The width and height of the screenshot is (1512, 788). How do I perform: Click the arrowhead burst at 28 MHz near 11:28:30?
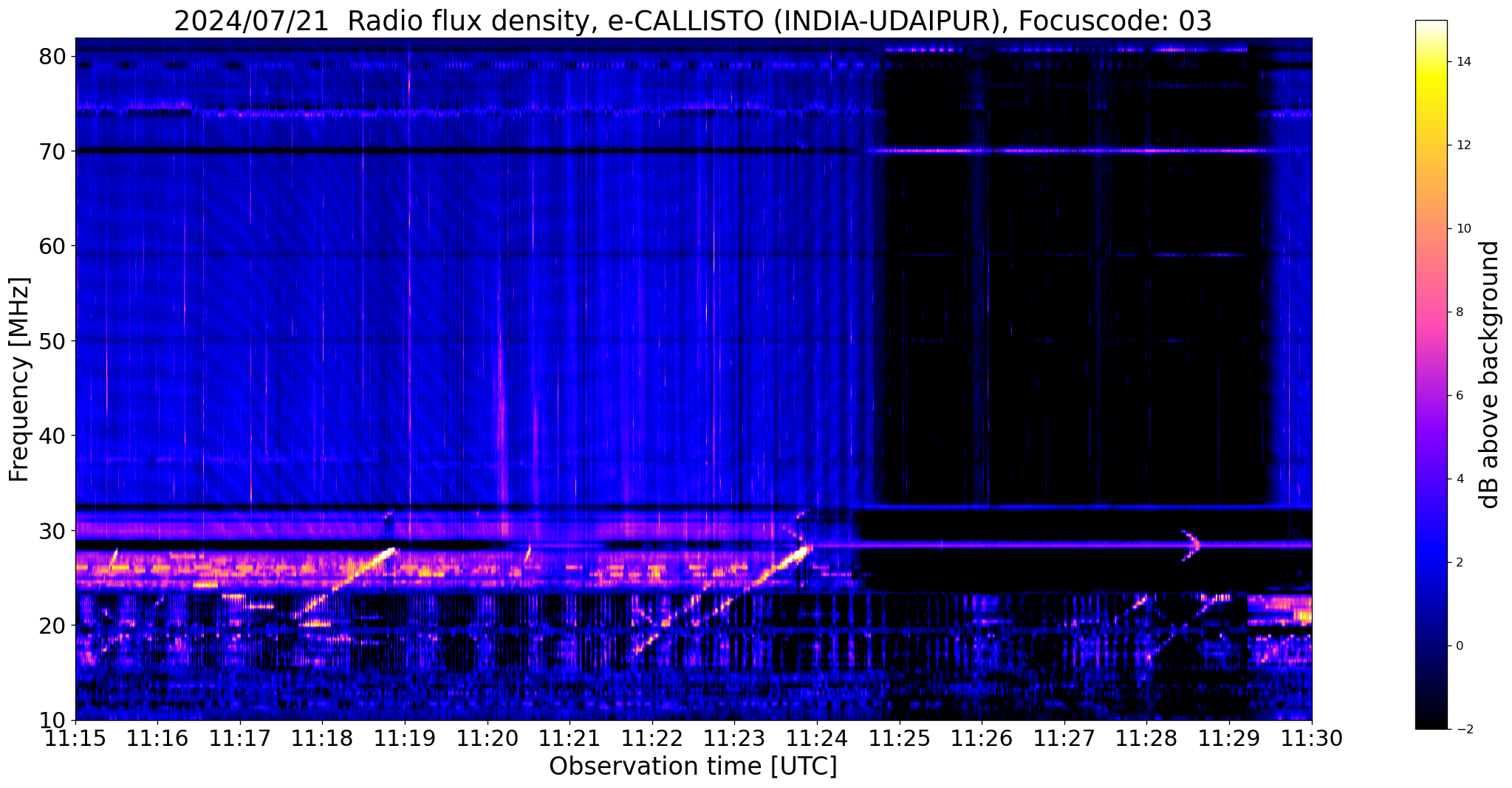(x=1191, y=546)
